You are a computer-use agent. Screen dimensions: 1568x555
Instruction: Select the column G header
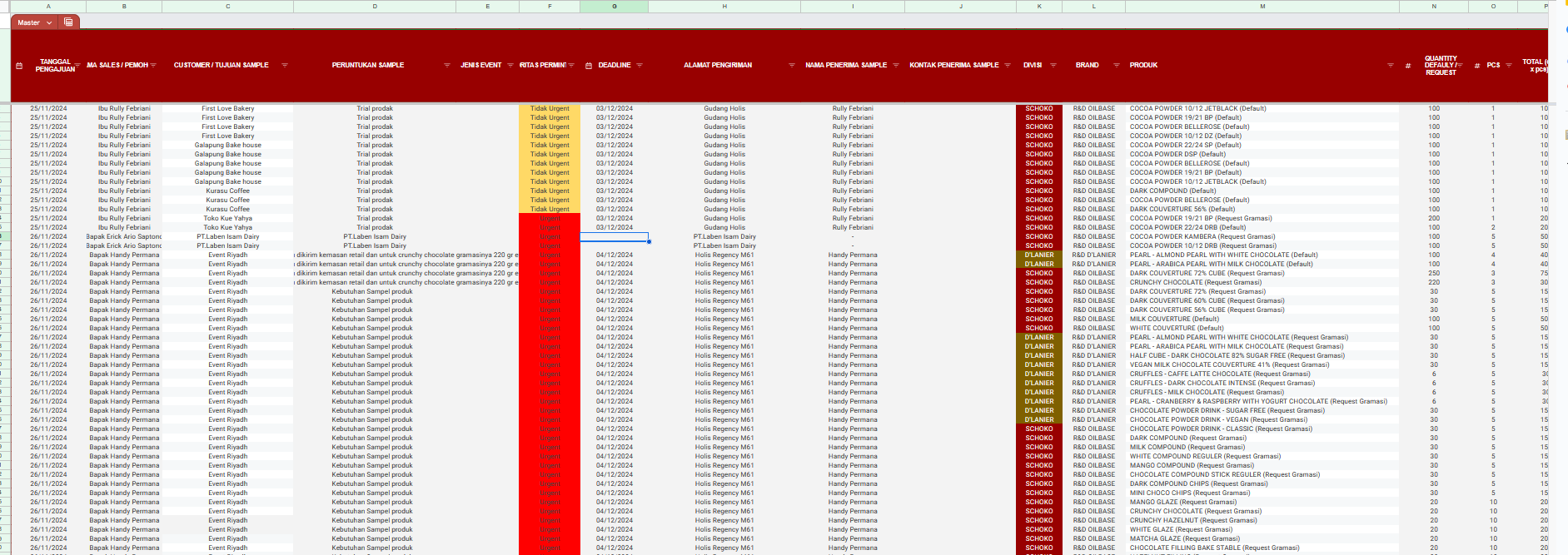click(x=615, y=6)
